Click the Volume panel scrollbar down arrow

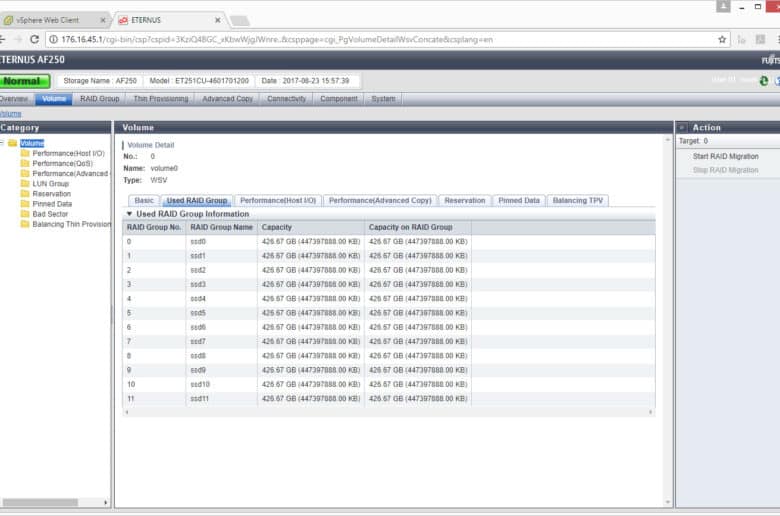pyautogui.click(x=668, y=502)
